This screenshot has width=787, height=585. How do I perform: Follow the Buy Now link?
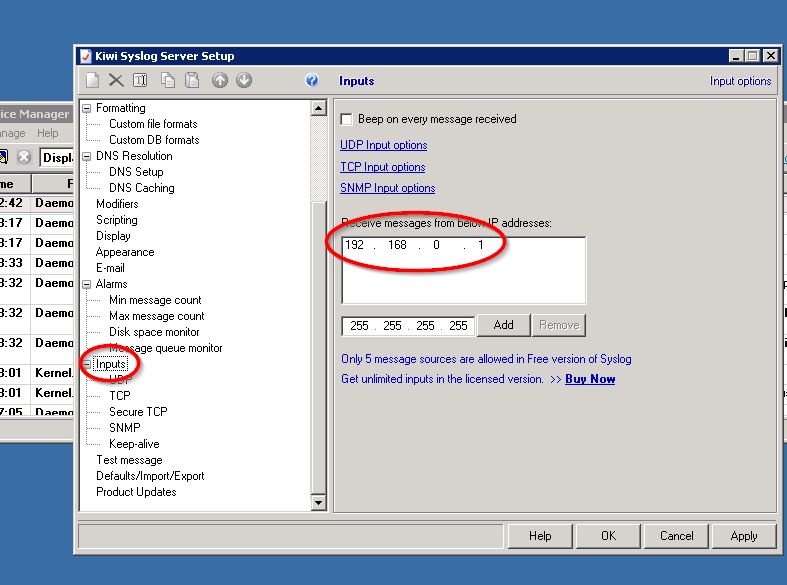590,379
